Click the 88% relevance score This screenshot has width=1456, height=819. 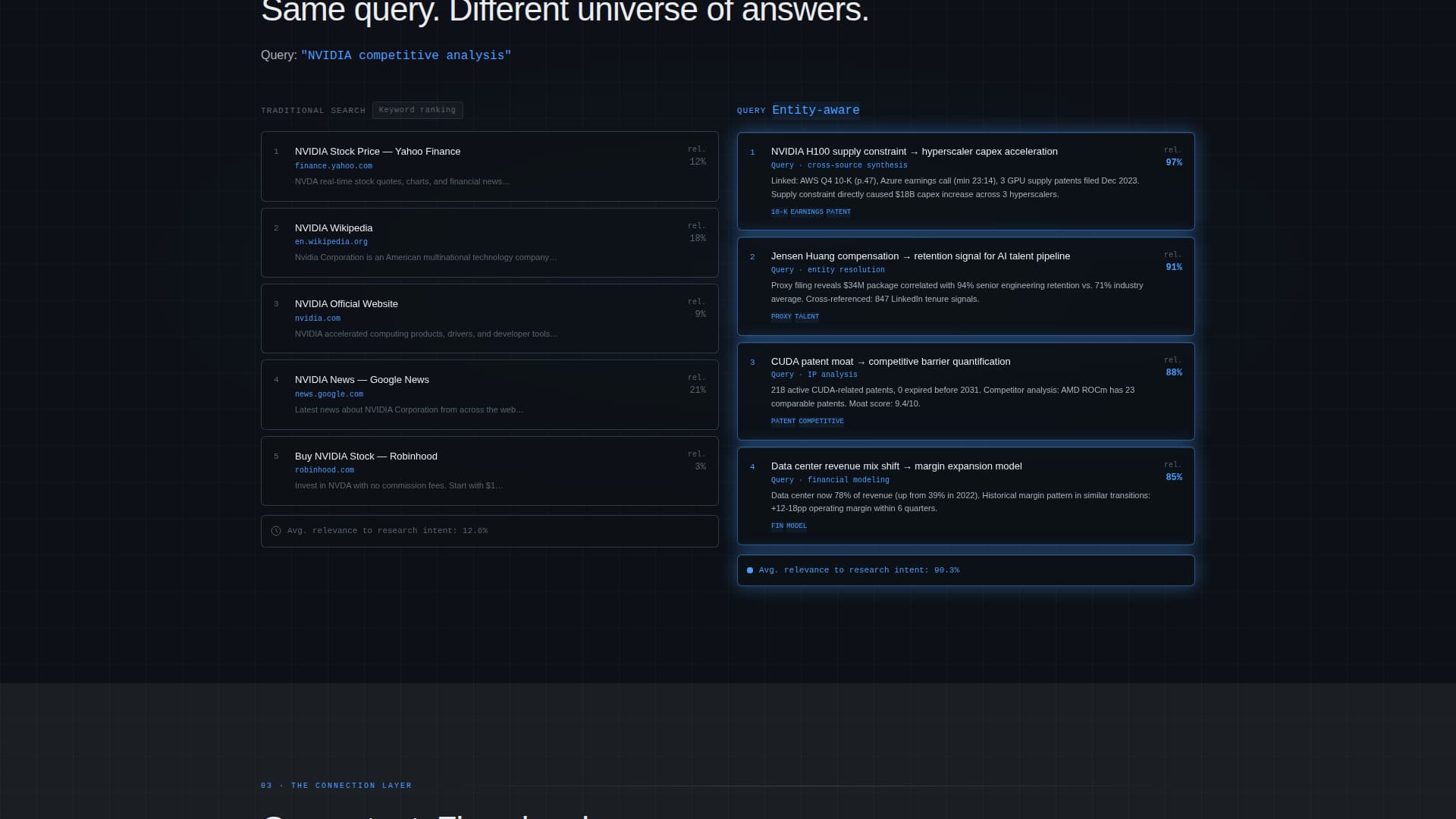1174,373
